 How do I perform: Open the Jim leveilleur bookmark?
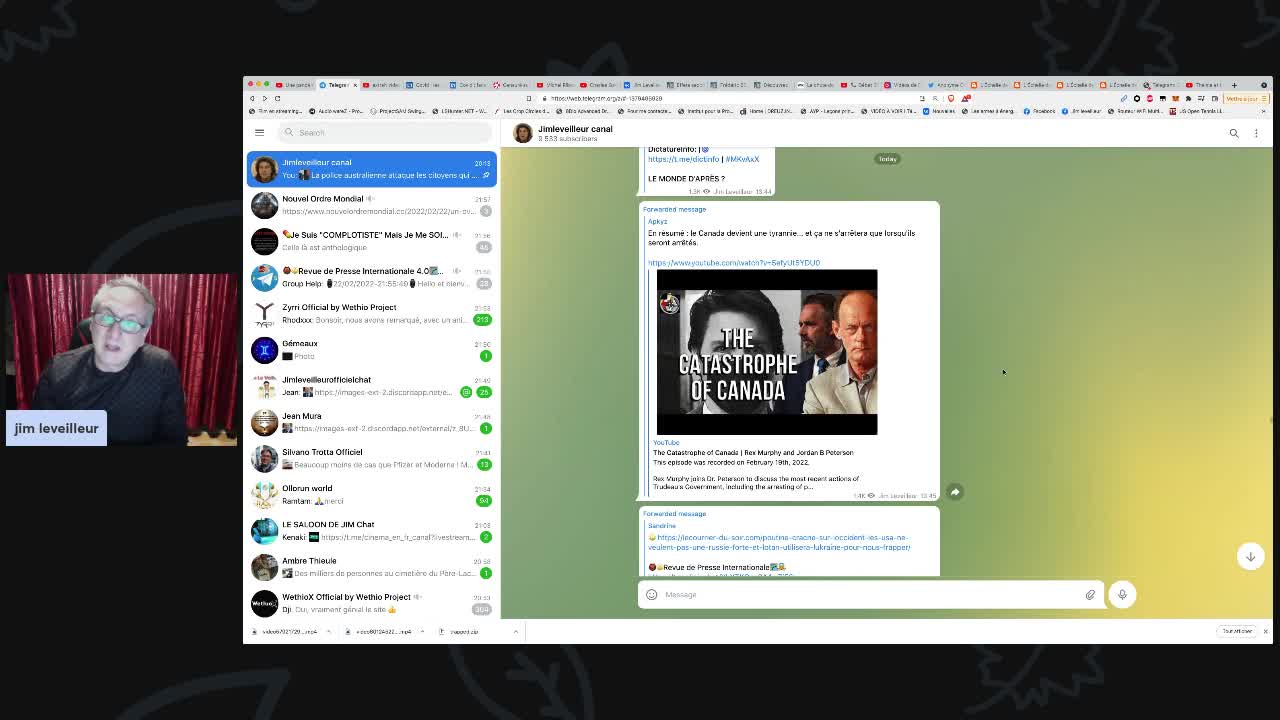click(1082, 111)
